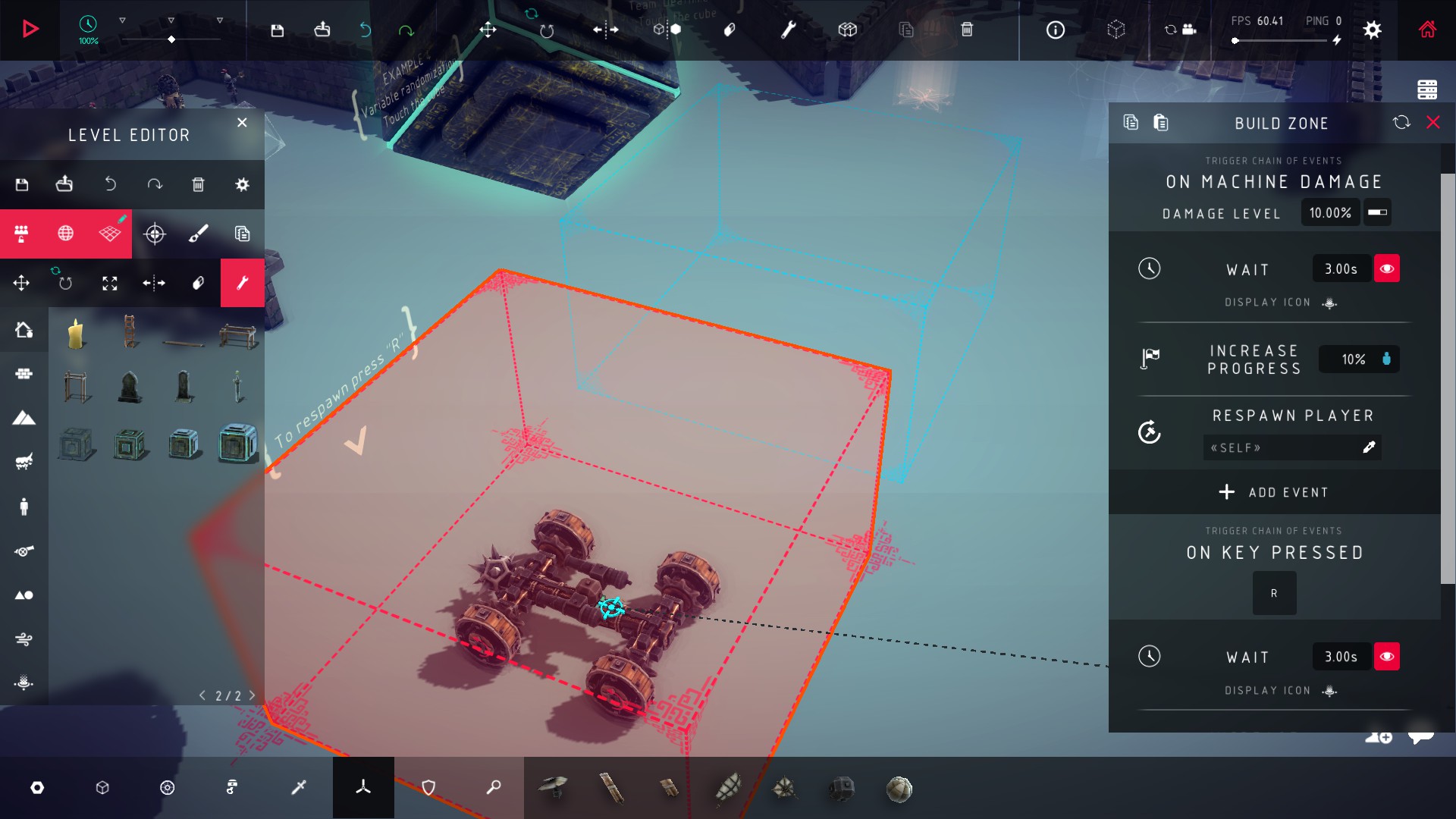Toggle the second Wait eye icon
Image resolution: width=1456 pixels, height=819 pixels.
point(1386,657)
